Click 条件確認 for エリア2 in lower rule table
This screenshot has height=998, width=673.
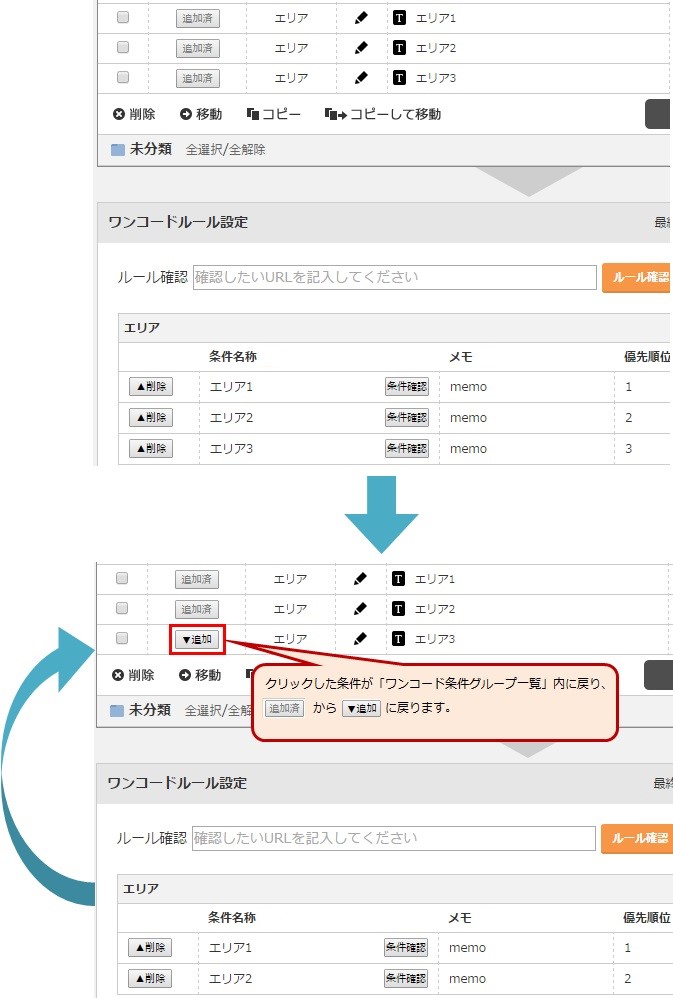tap(406, 978)
